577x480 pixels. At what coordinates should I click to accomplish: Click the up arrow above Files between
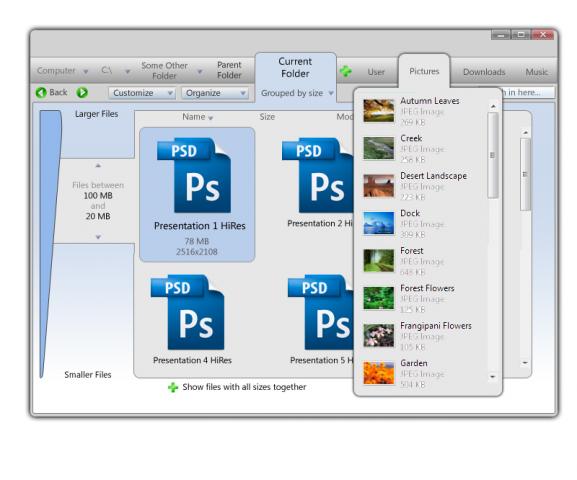point(98,166)
